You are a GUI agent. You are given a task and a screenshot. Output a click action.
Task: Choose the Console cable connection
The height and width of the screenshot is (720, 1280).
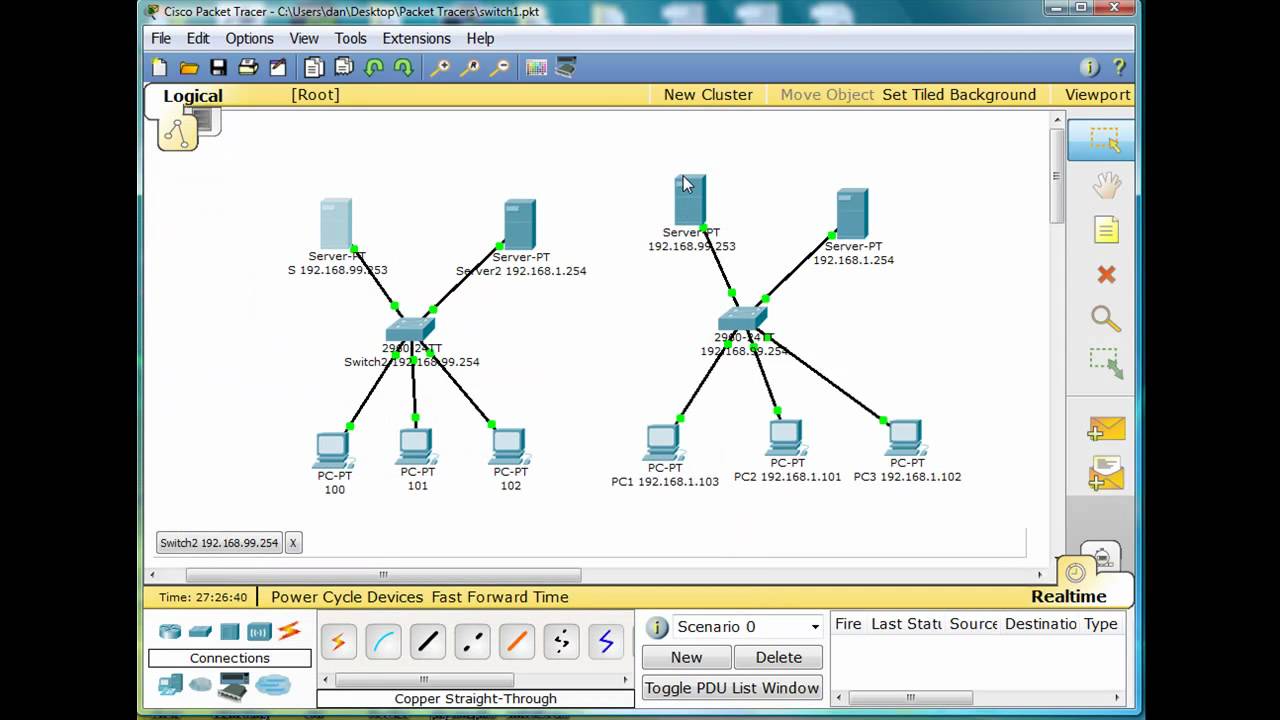(383, 641)
